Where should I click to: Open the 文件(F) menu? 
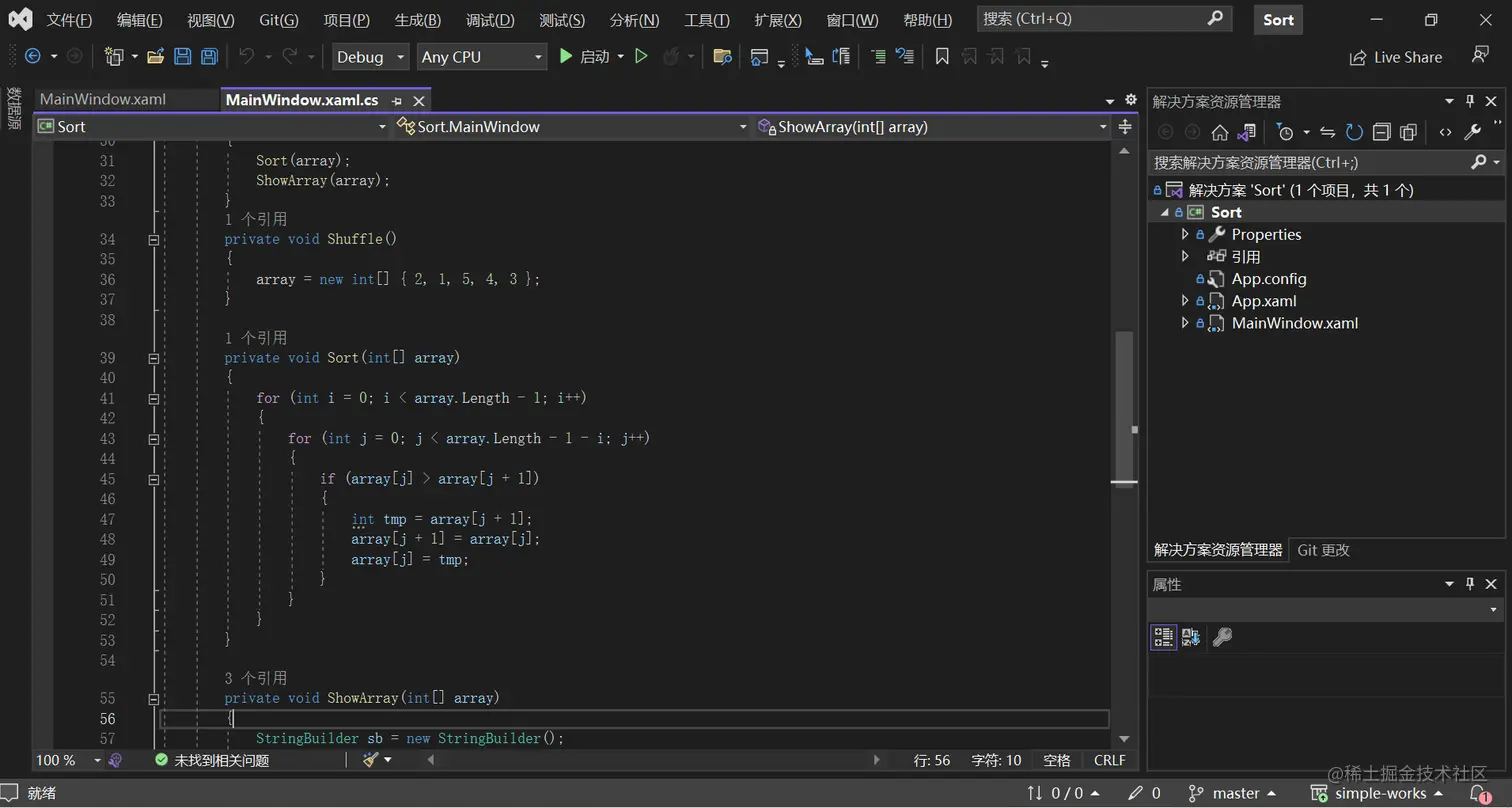[69, 20]
